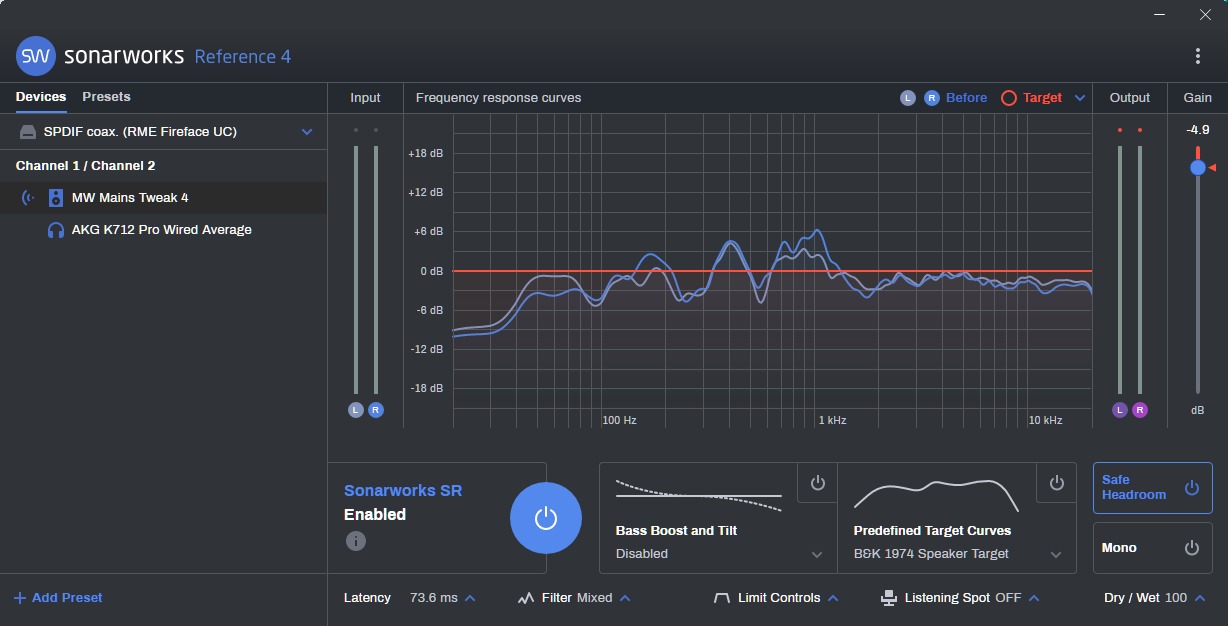Image resolution: width=1228 pixels, height=626 pixels.
Task: Click the info icon under Enabled
Action: [x=355, y=541]
